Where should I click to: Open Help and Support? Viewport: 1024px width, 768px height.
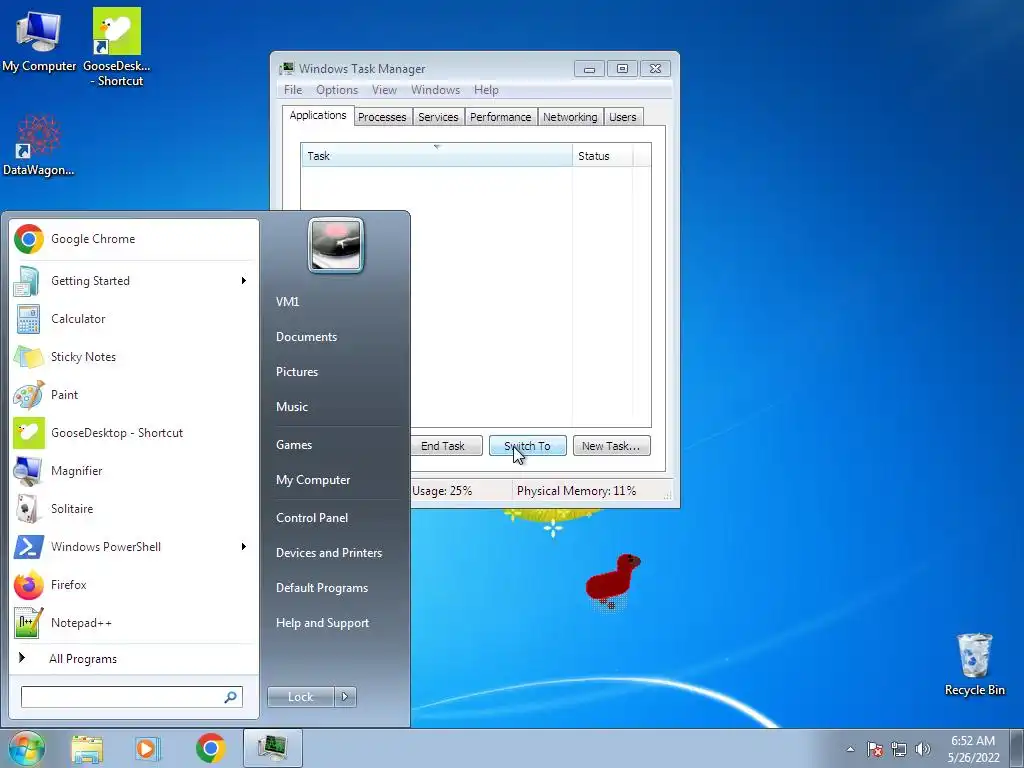click(x=322, y=623)
